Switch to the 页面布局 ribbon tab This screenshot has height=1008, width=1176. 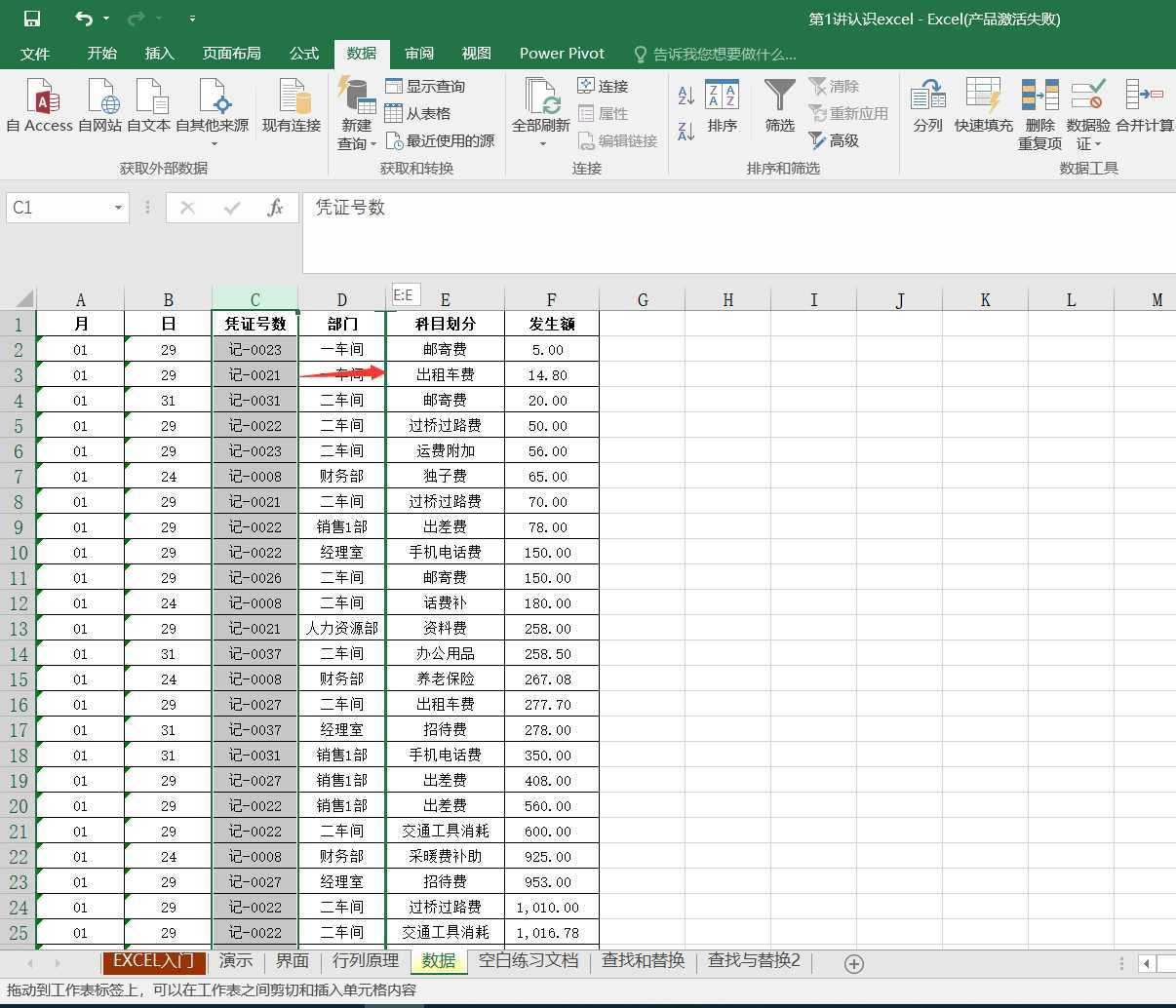tap(232, 53)
